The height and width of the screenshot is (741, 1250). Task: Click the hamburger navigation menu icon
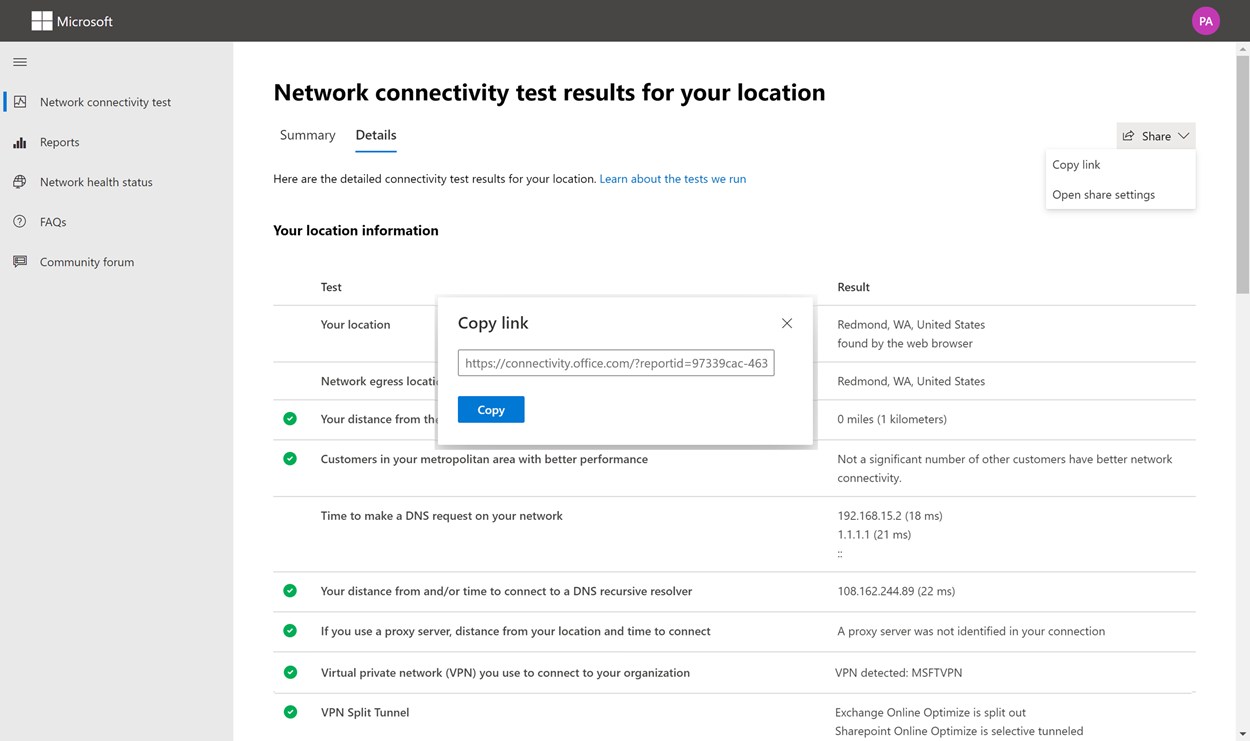click(20, 62)
